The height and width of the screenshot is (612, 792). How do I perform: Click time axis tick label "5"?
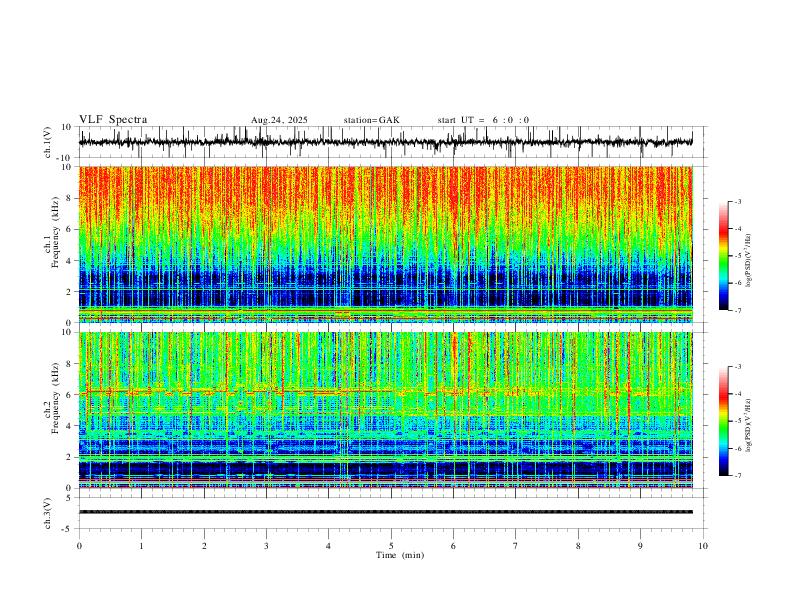tap(391, 546)
